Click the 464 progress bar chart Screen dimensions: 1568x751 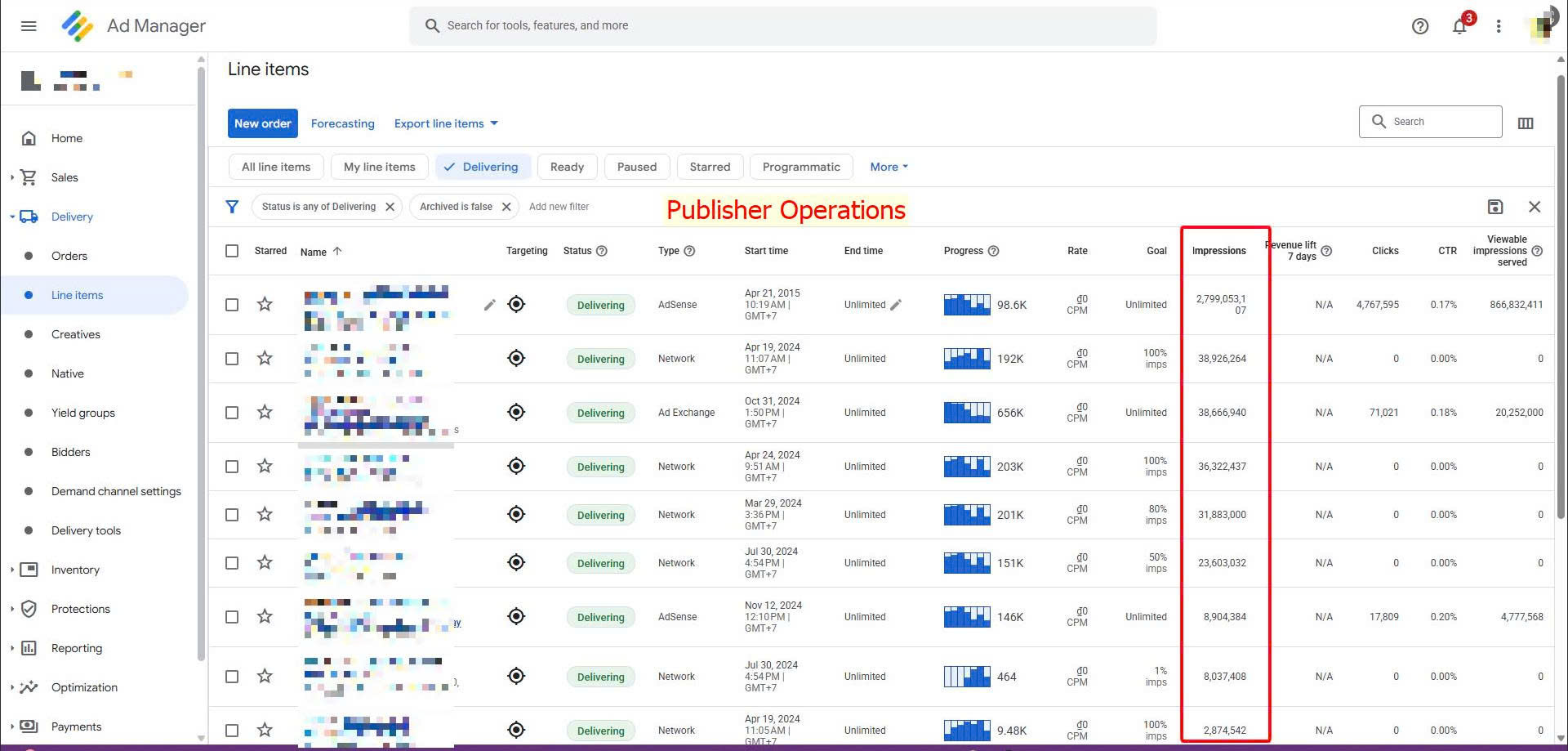(967, 677)
